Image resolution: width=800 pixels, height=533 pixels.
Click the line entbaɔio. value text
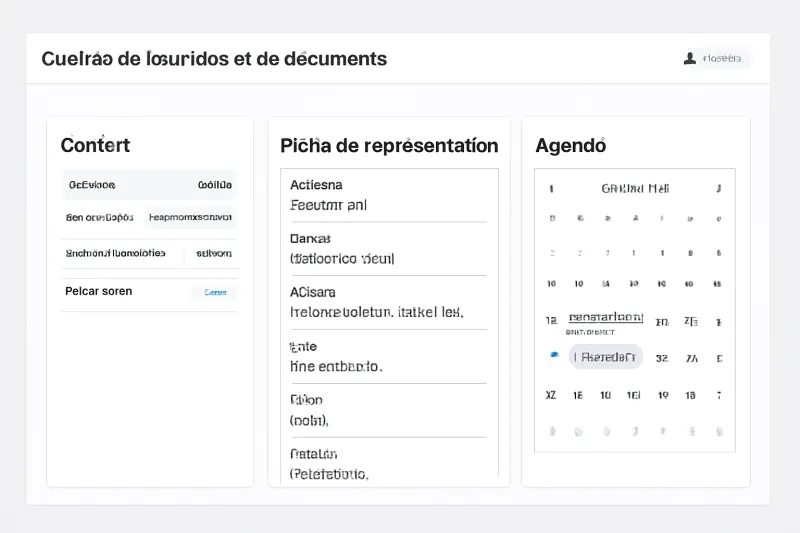tap(336, 367)
